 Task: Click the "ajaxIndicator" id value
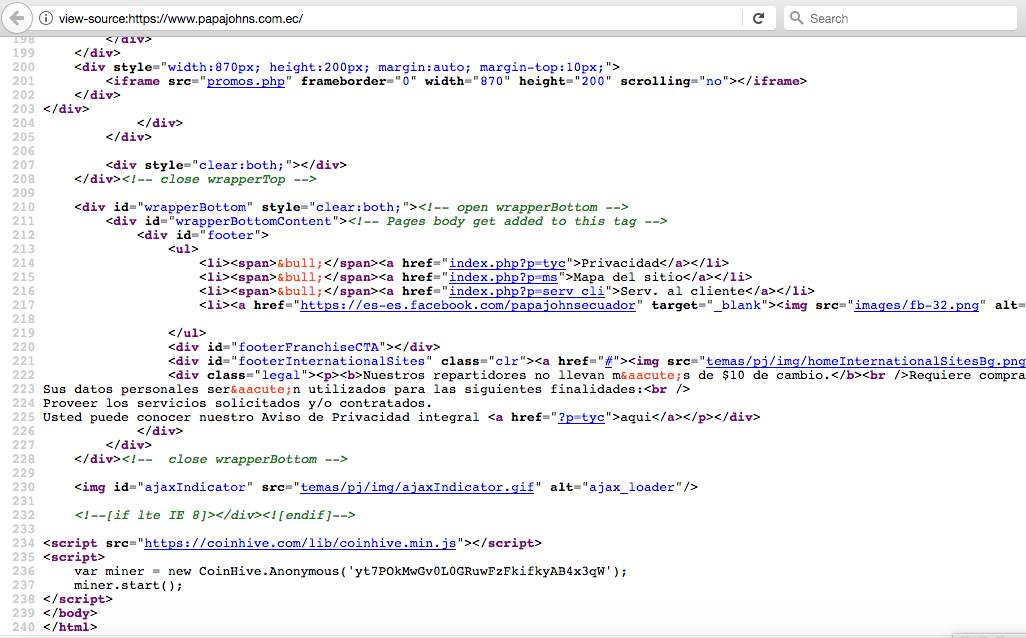tap(195, 487)
